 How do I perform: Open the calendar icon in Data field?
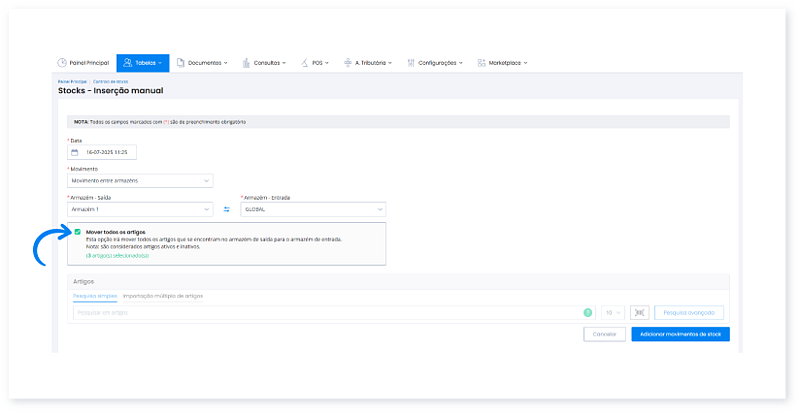(x=75, y=152)
